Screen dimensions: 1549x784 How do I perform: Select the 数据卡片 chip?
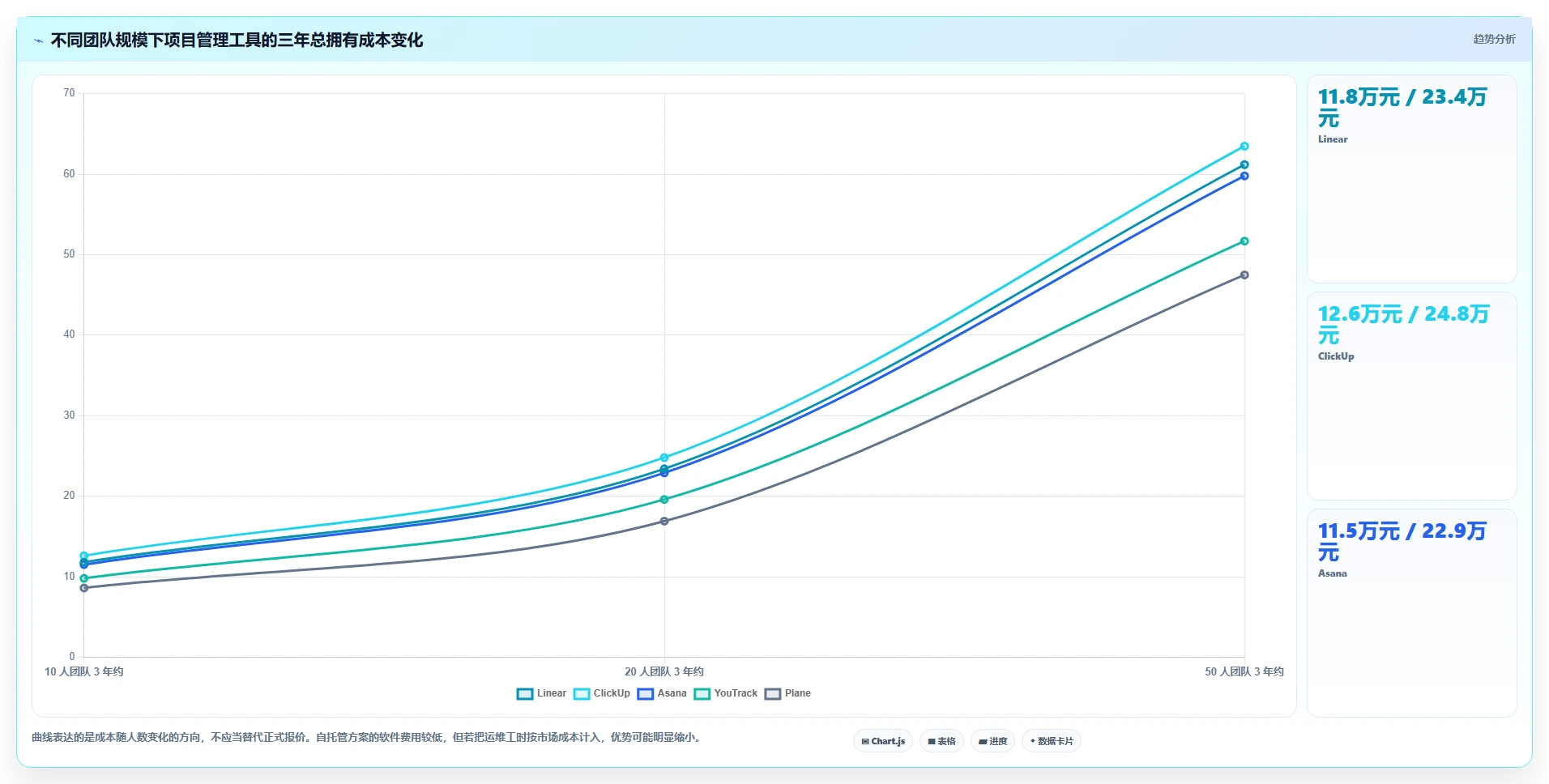point(1052,741)
